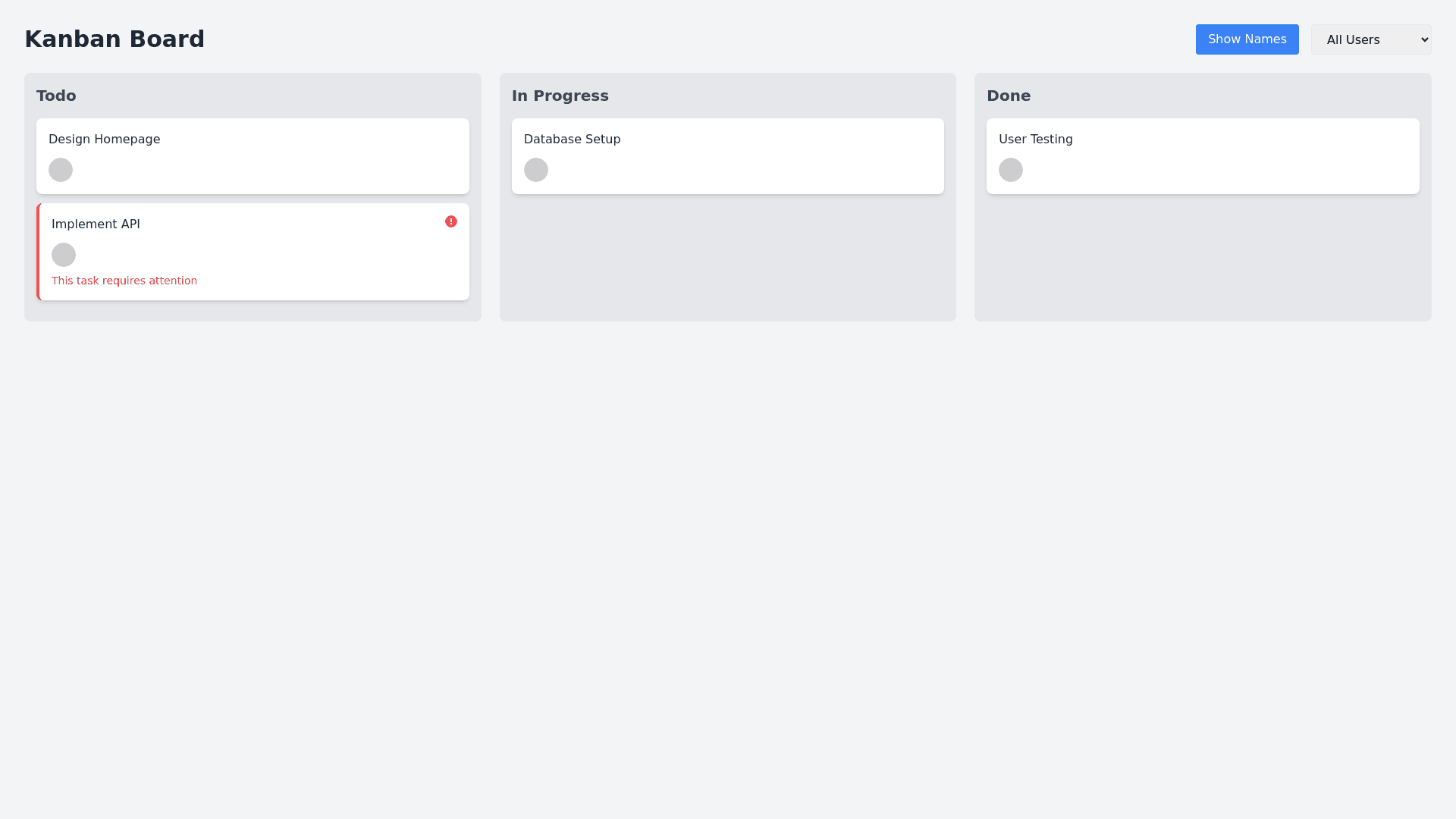The height and width of the screenshot is (819, 1456).
Task: Click the "This task requires attention" warning text
Action: 124,281
